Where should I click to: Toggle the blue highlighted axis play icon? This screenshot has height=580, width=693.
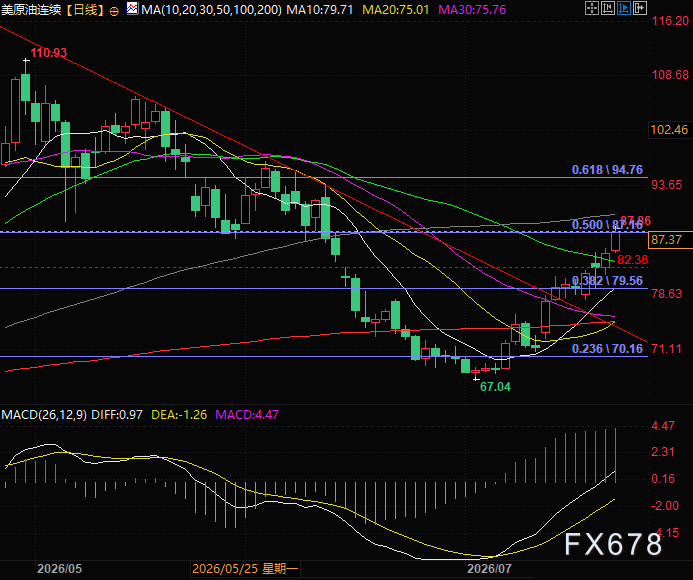click(624, 8)
